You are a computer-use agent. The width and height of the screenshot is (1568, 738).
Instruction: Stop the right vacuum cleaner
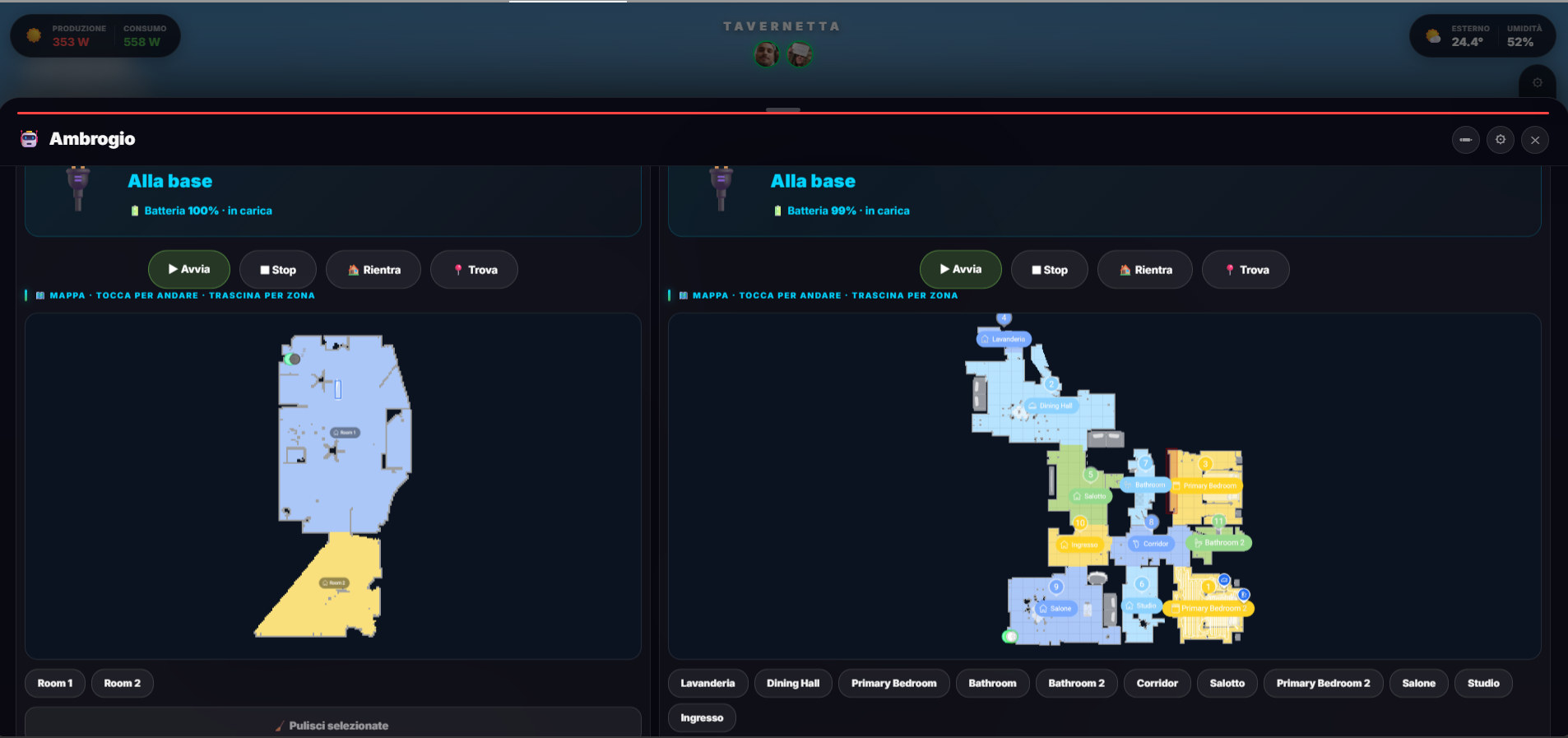pyautogui.click(x=1050, y=270)
